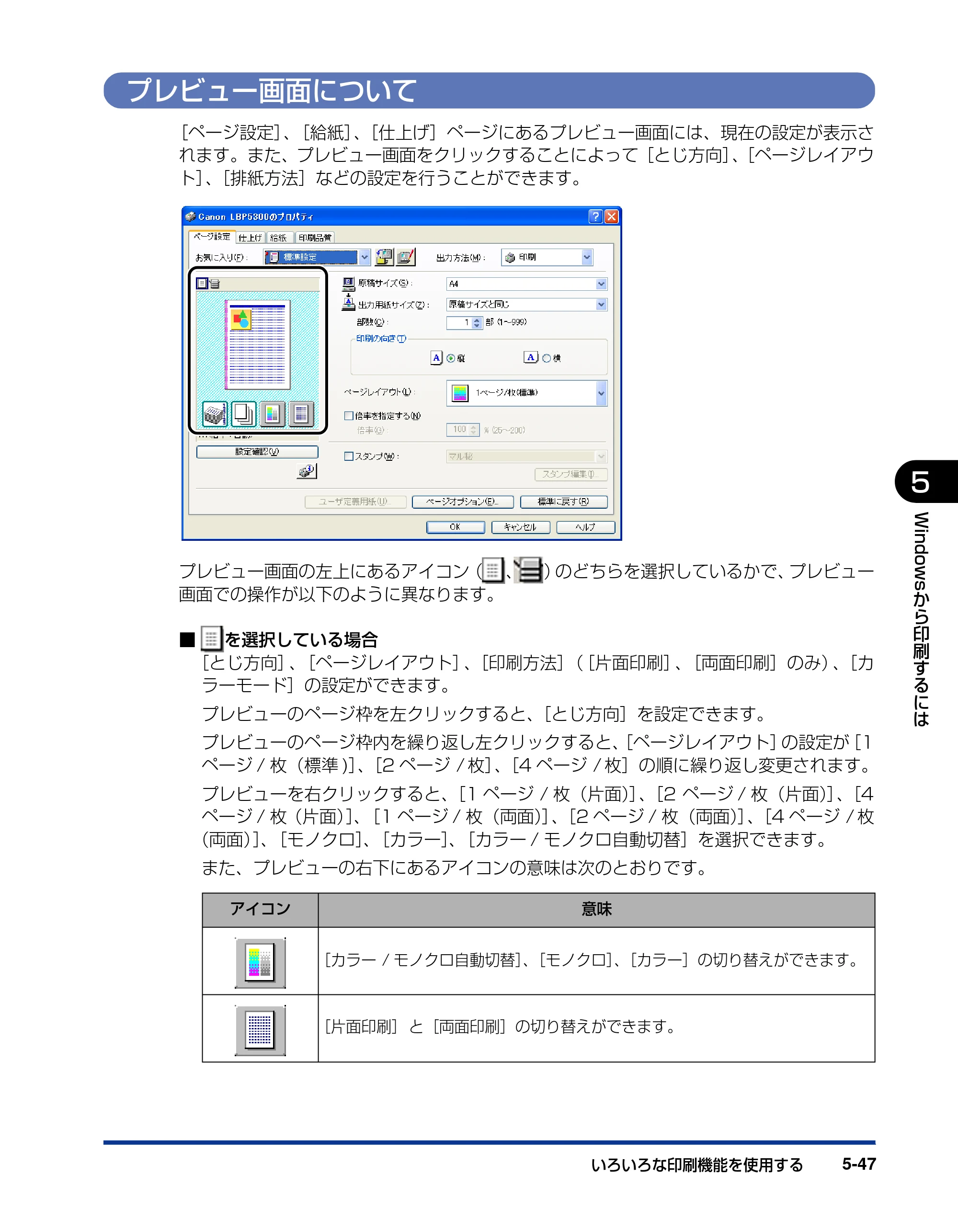Click the 設定確認 button
Viewport: 958px width, 1232px height.
(x=257, y=452)
